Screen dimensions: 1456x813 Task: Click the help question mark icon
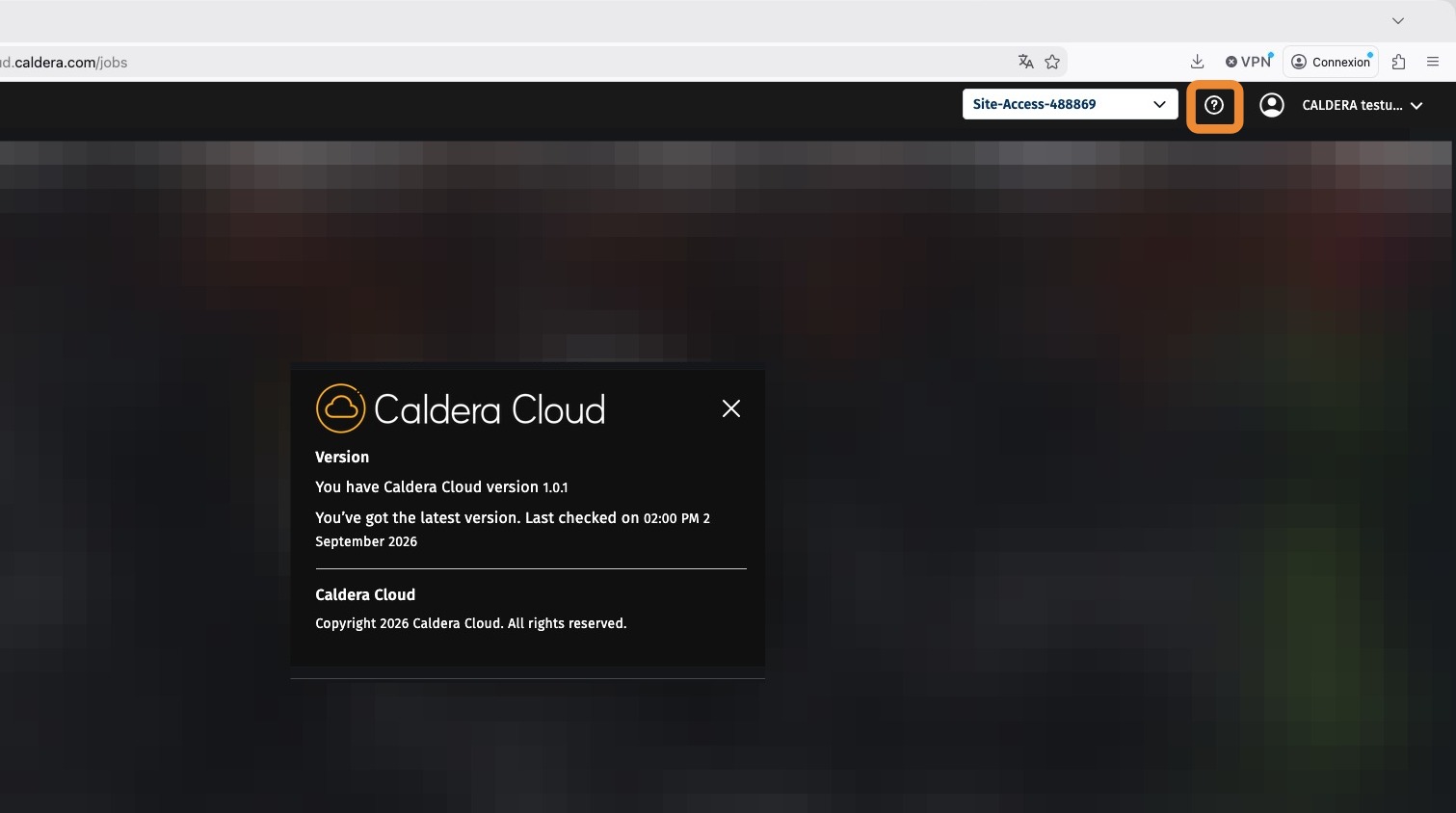(x=1214, y=105)
